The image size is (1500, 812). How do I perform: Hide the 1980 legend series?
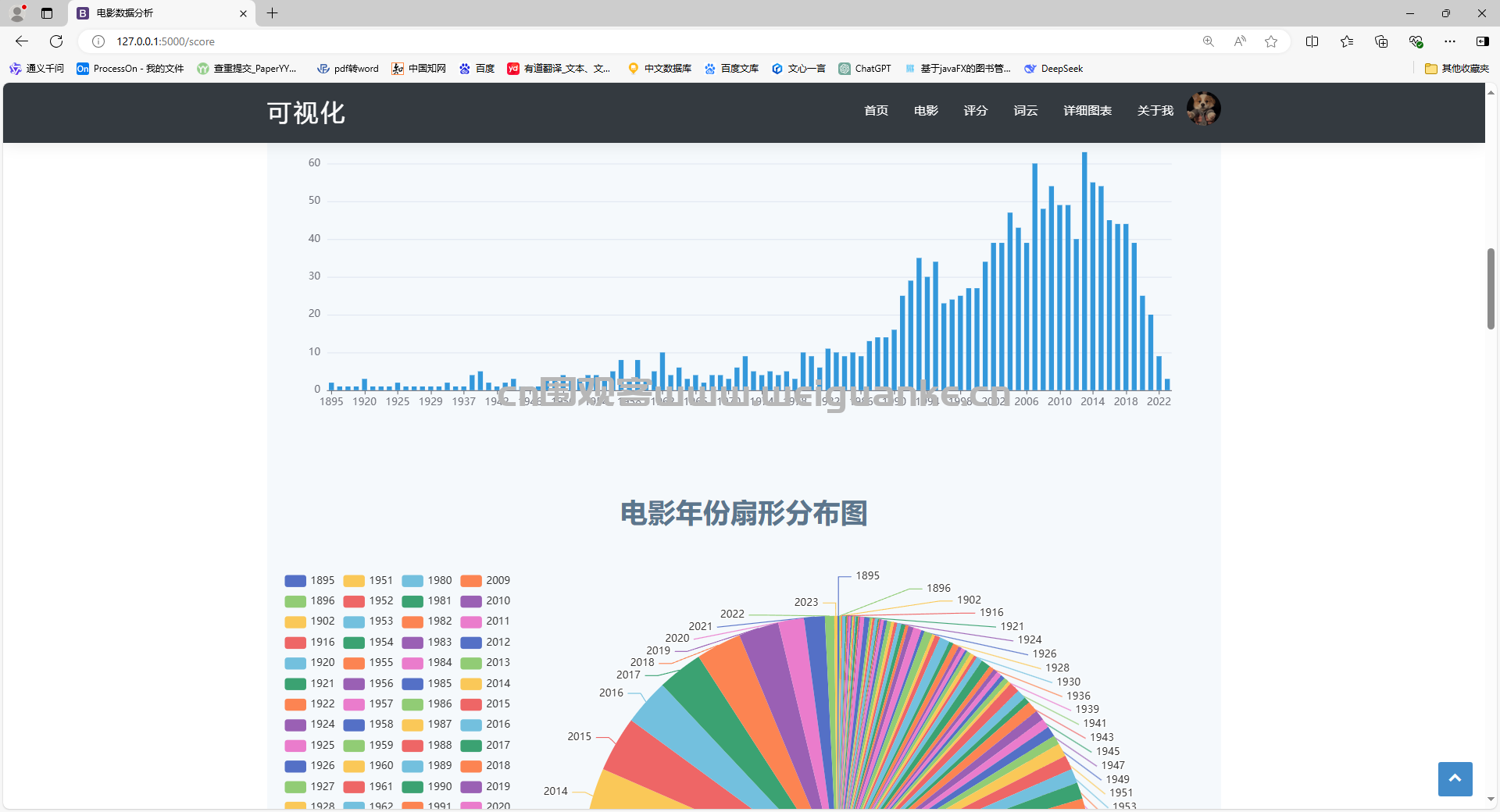(427, 580)
